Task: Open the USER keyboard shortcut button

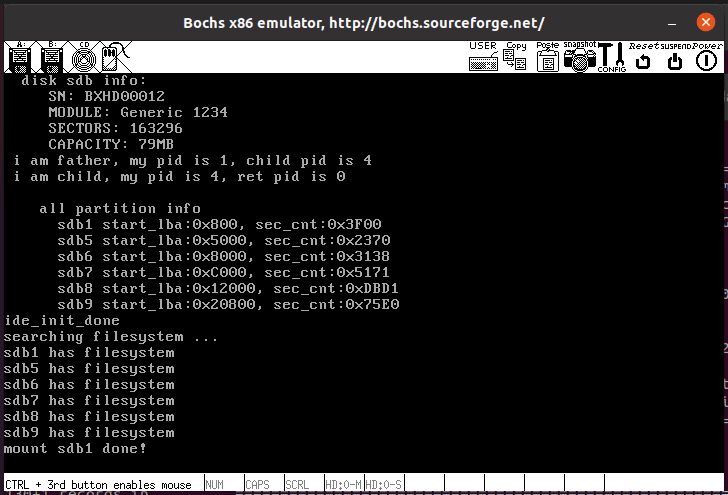Action: point(483,57)
